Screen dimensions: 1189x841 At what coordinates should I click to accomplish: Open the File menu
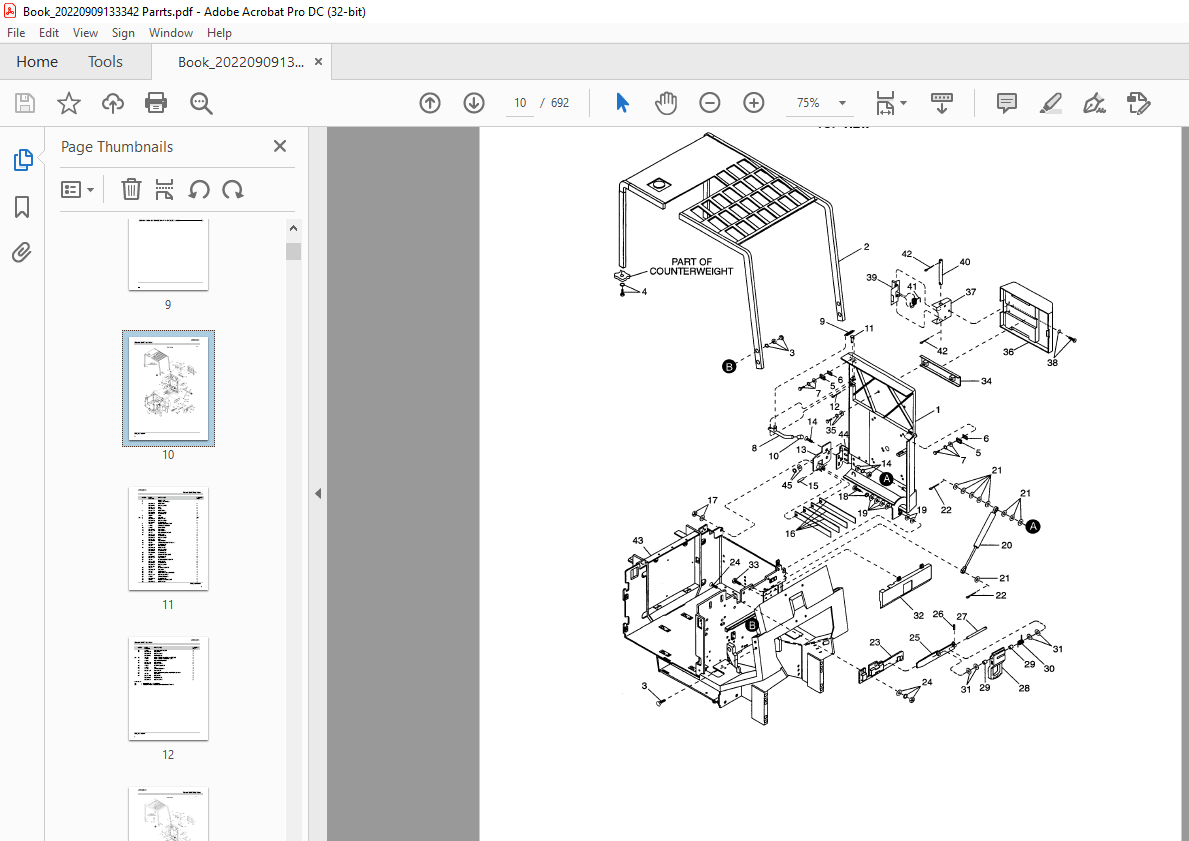(16, 33)
